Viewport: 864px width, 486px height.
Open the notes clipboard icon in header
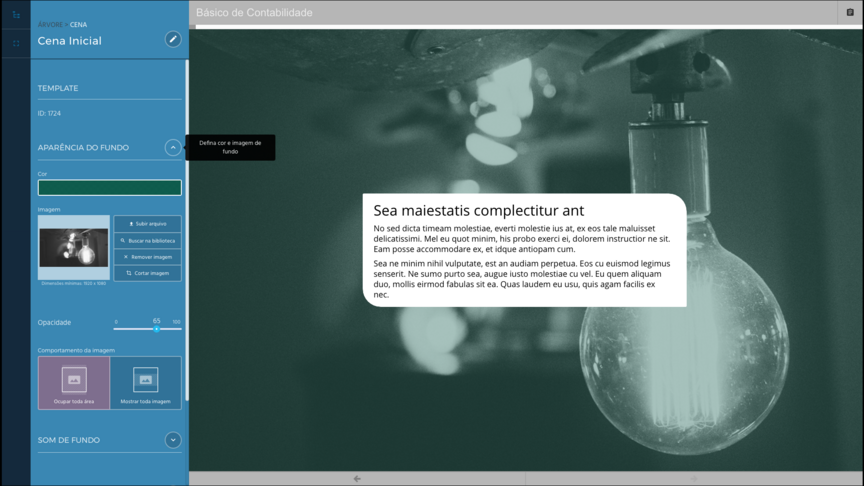[850, 12]
